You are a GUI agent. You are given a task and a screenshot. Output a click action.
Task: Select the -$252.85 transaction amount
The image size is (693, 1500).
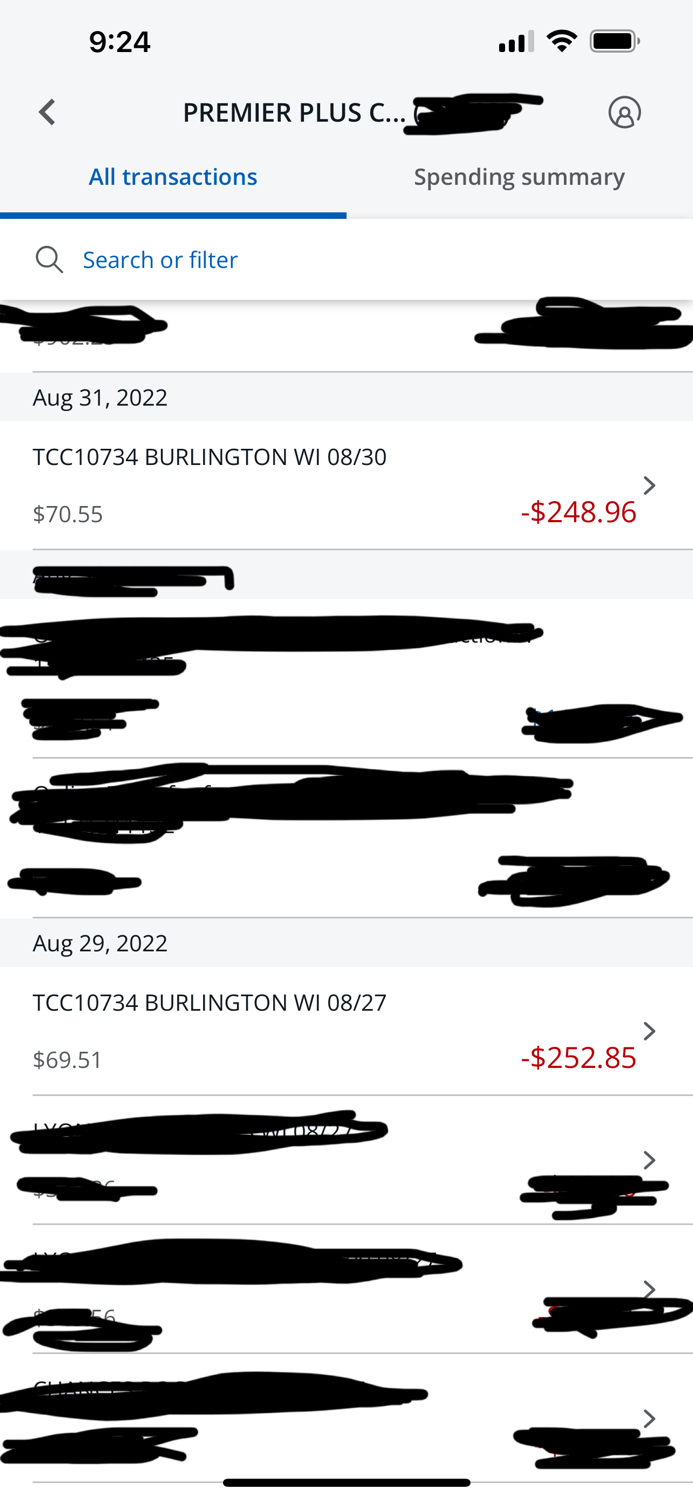tap(580, 1057)
